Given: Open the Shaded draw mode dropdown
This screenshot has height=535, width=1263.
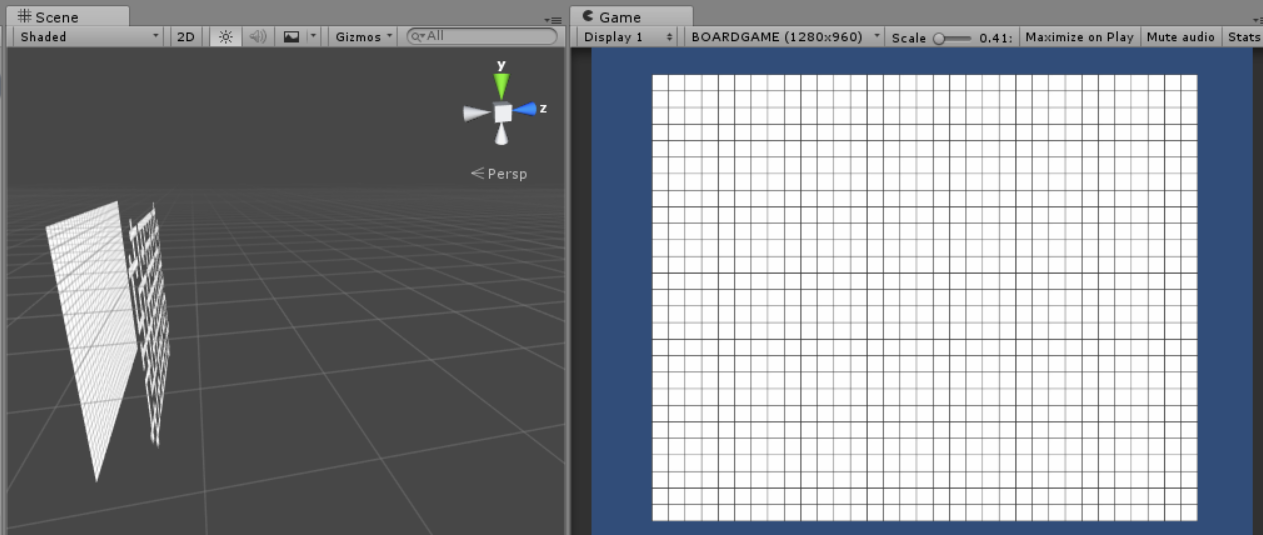Looking at the screenshot, I should (88, 37).
